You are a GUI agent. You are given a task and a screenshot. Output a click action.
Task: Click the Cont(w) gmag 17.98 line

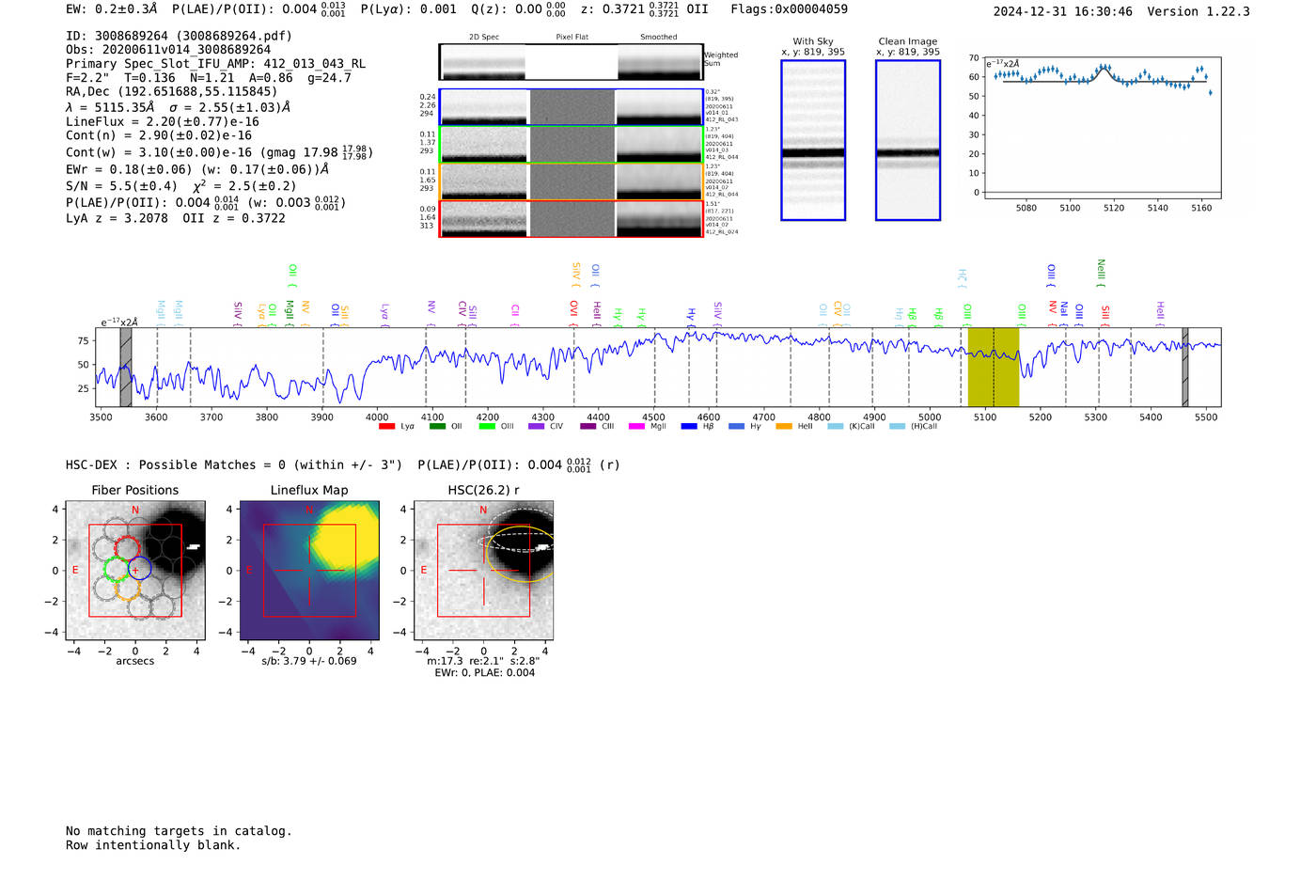pyautogui.click(x=219, y=152)
